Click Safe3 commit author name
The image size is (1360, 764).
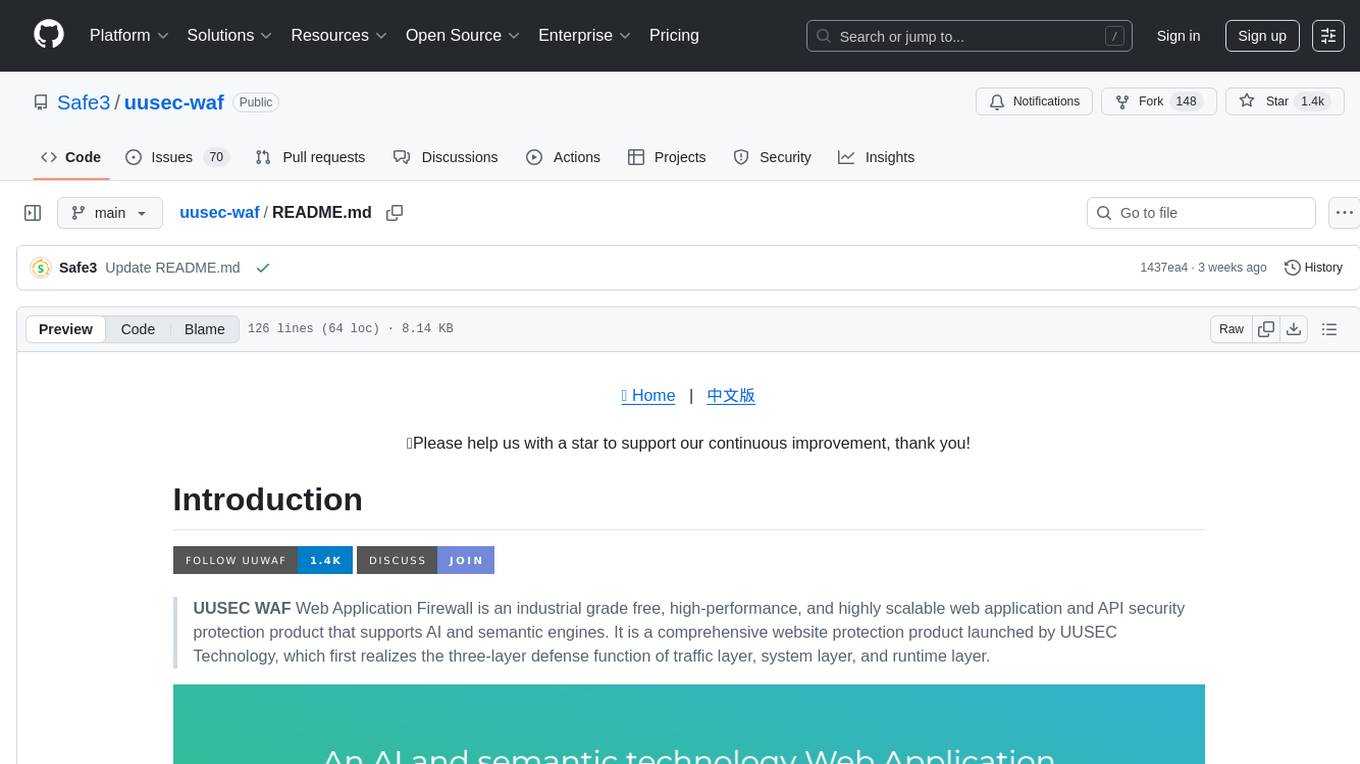pos(78,268)
